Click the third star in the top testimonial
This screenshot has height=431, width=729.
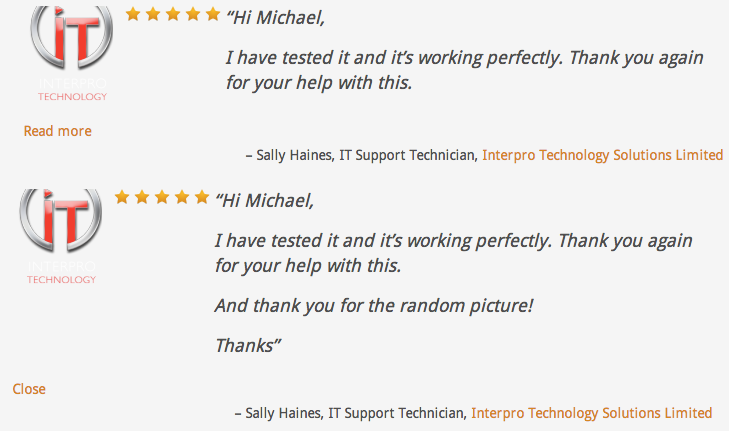click(173, 14)
